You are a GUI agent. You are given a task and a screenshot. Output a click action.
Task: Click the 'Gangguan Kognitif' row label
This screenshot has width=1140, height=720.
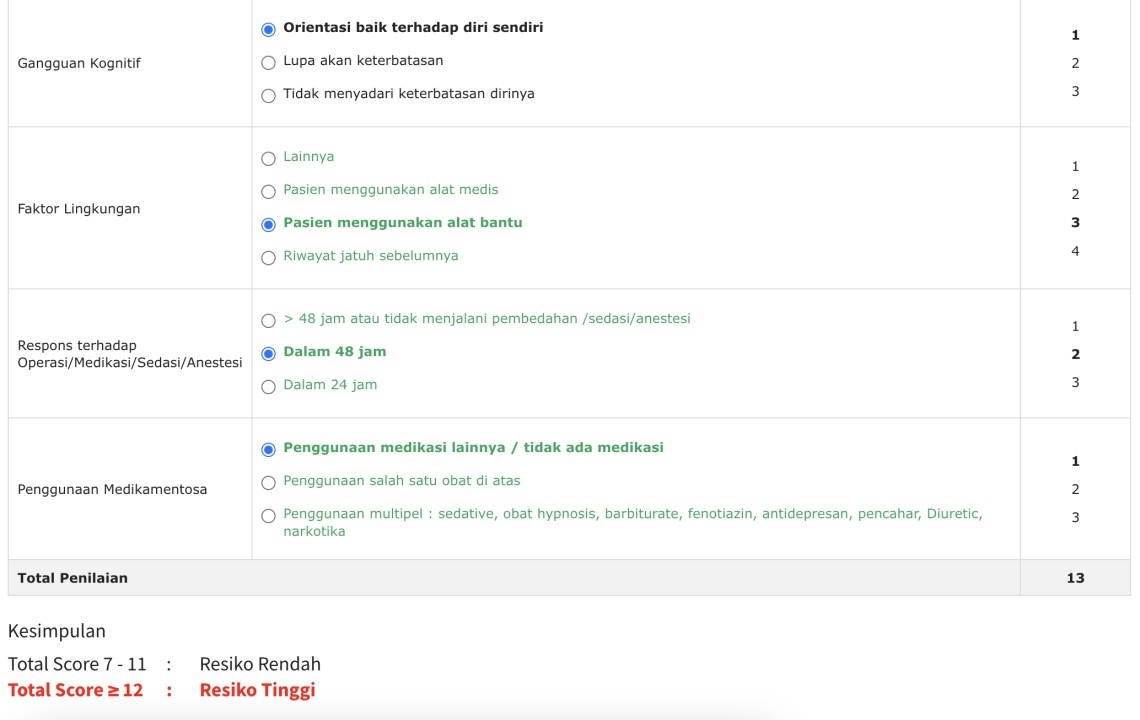coord(79,63)
